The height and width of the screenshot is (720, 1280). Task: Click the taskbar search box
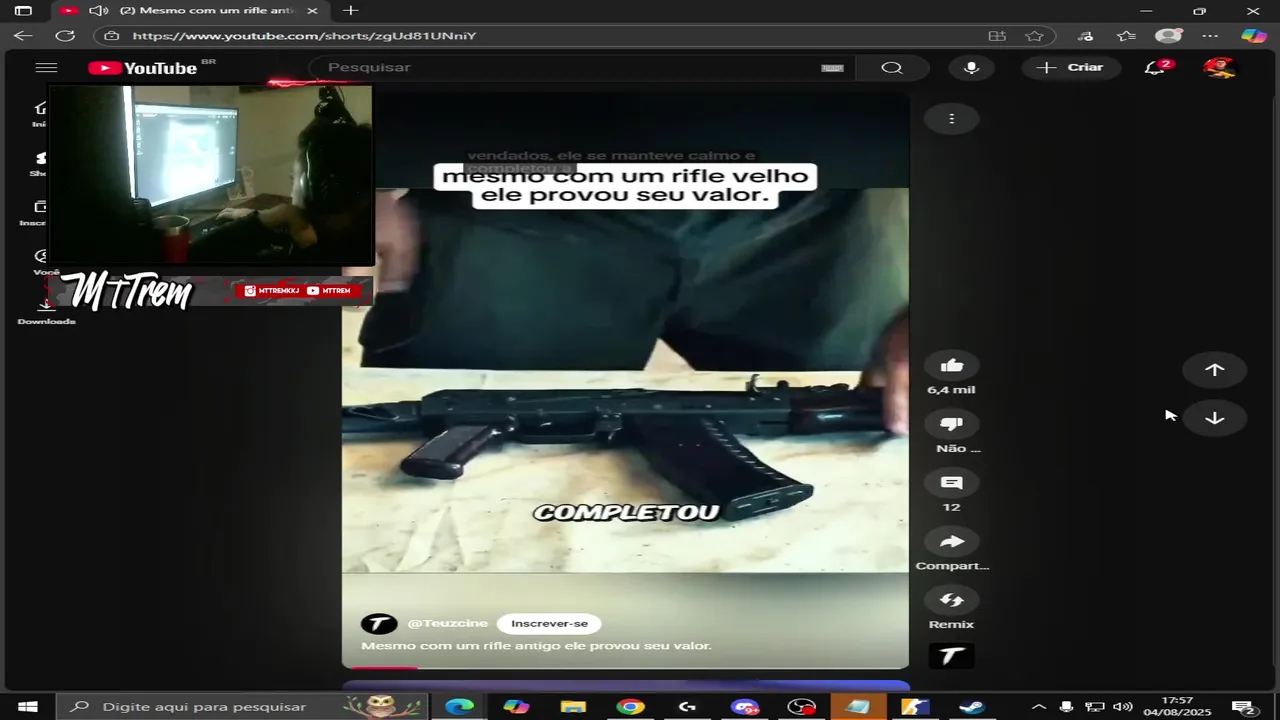pyautogui.click(x=243, y=707)
